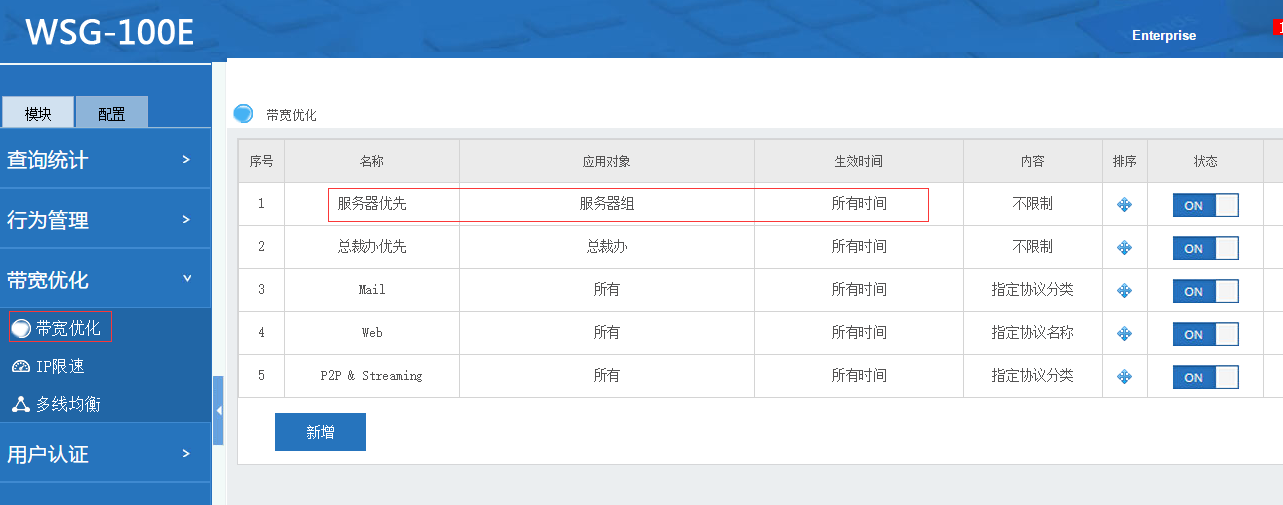Toggle the Mail policy ON switch
The width and height of the screenshot is (1283, 505).
point(1205,291)
